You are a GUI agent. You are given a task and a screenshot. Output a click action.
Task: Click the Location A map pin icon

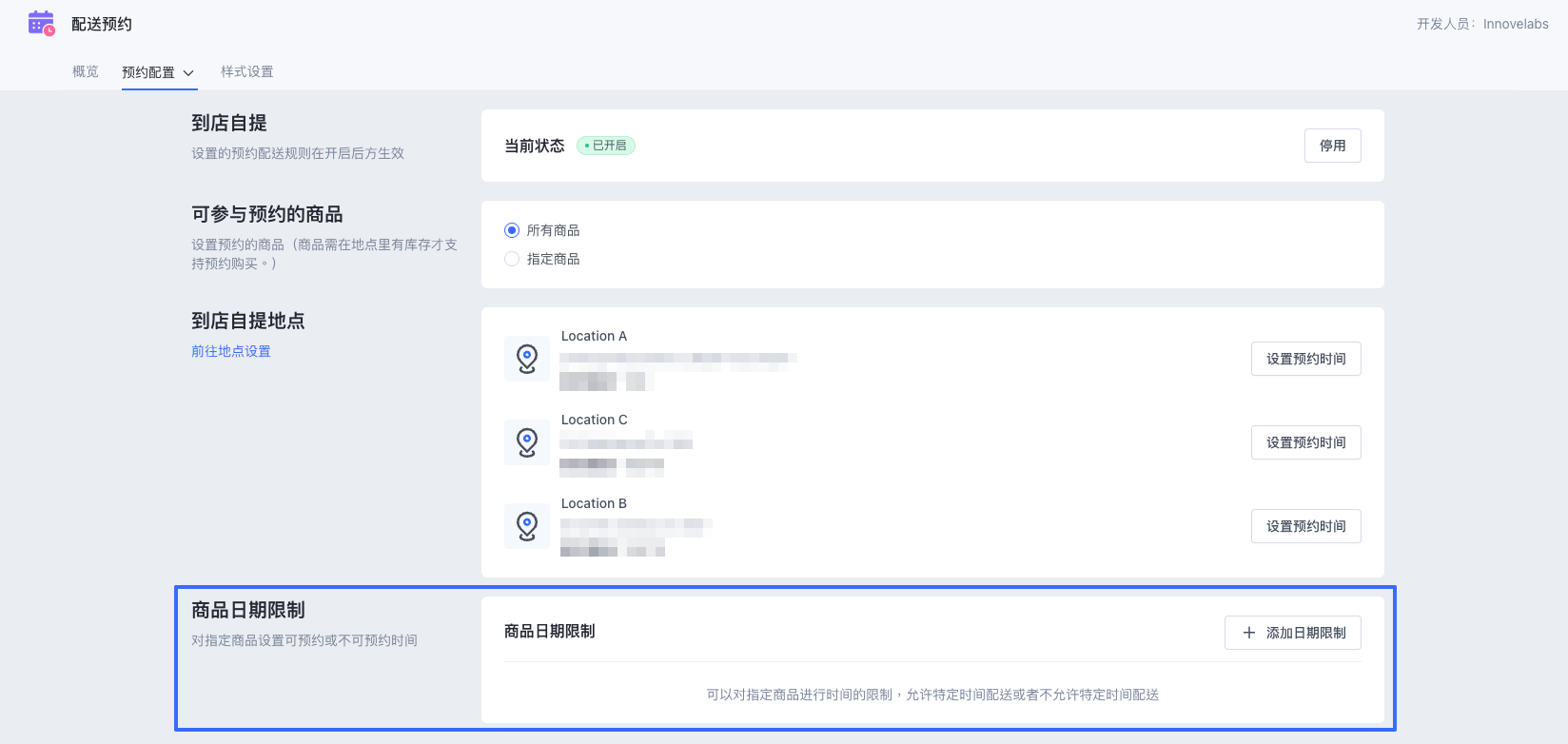point(527,359)
